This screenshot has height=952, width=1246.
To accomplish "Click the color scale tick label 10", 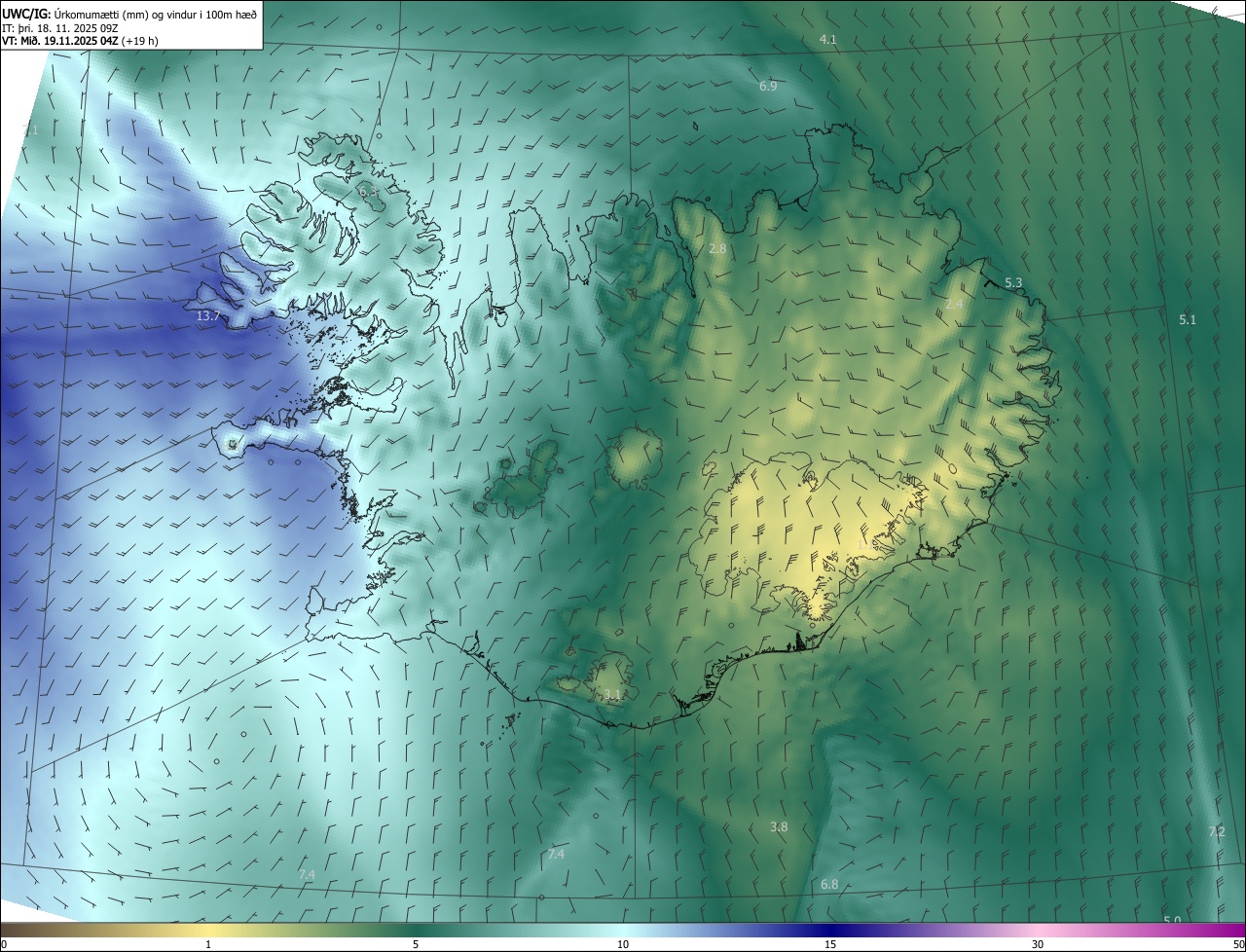I will click(623, 945).
